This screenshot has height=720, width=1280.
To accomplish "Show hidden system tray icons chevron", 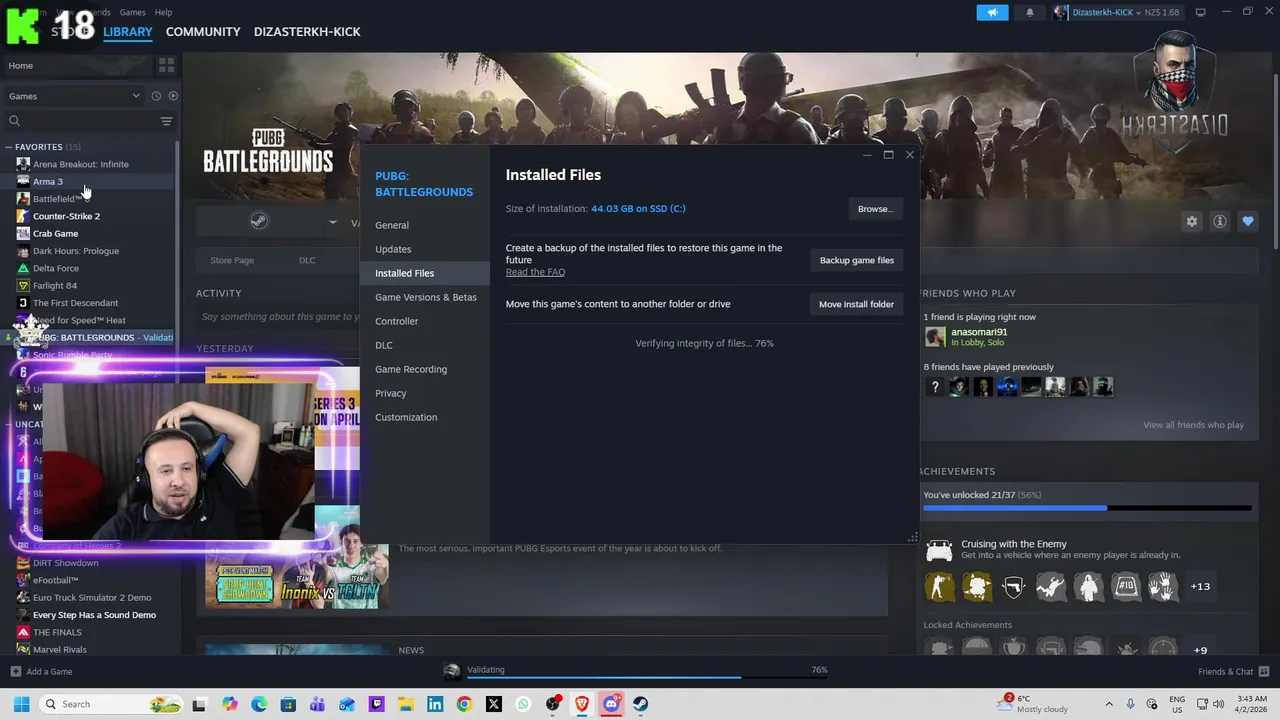I will pyautogui.click(x=1108, y=704).
